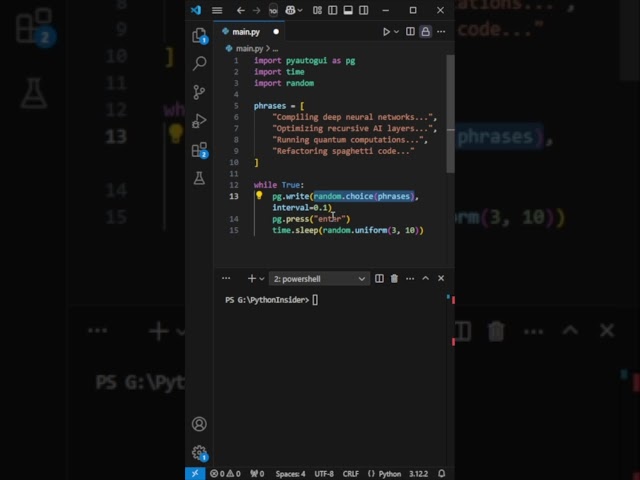Click the 'import time' line
This screenshot has height=480, width=640.
(279, 72)
